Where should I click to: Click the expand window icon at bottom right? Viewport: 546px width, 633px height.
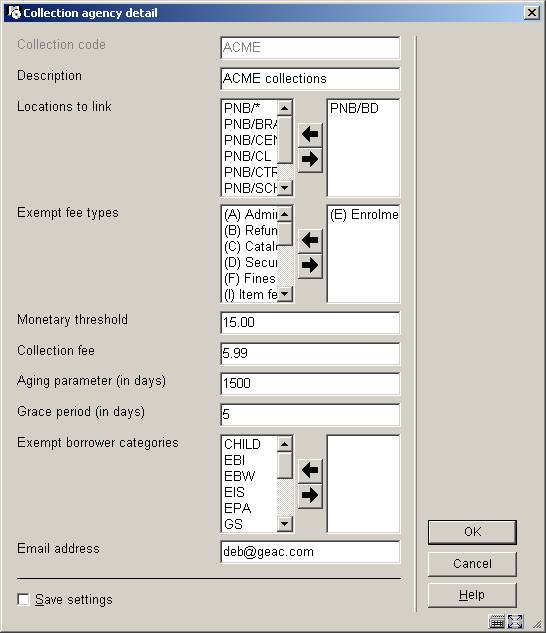515,622
